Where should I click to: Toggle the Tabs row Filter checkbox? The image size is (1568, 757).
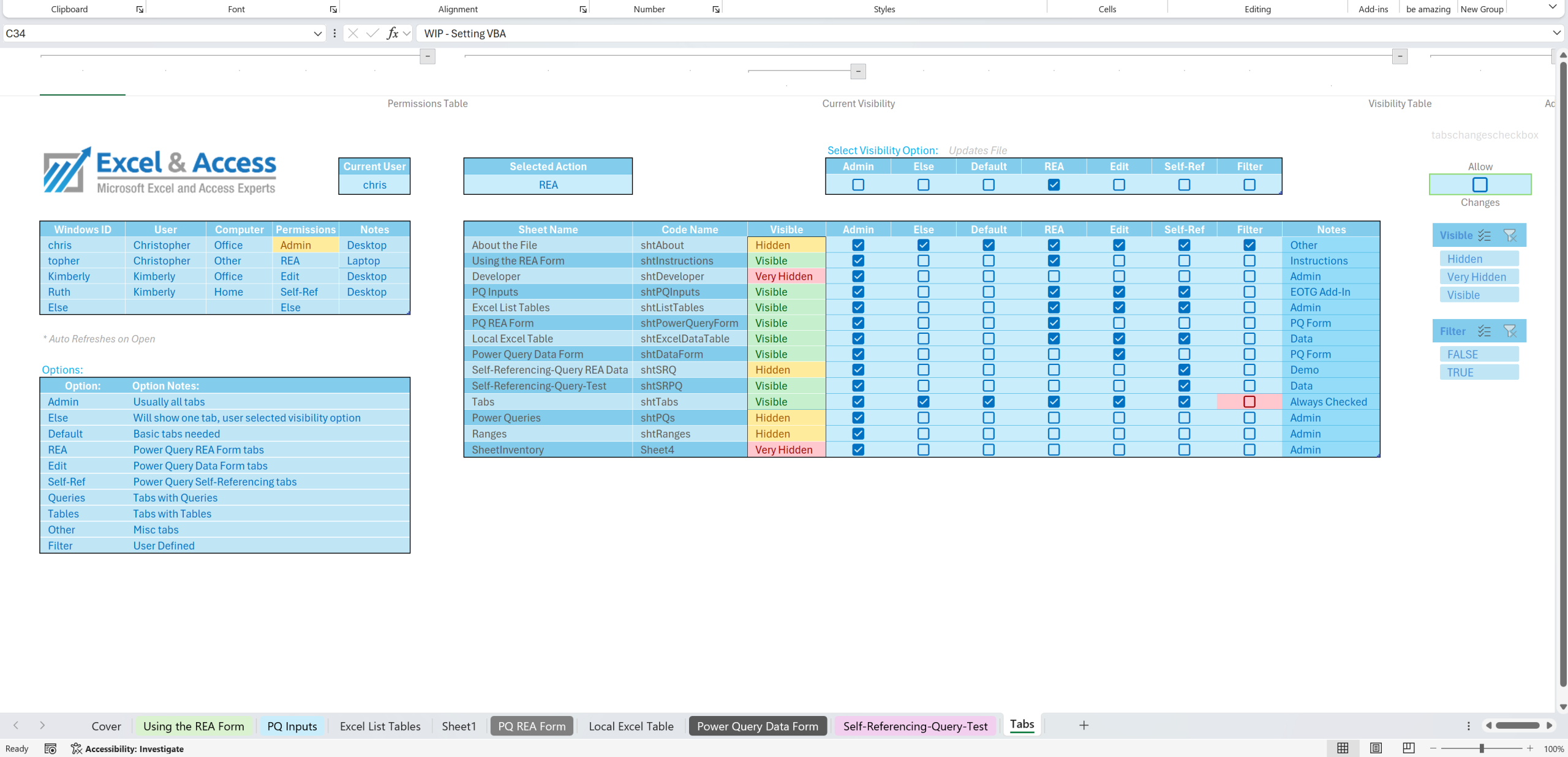pyautogui.click(x=1249, y=402)
